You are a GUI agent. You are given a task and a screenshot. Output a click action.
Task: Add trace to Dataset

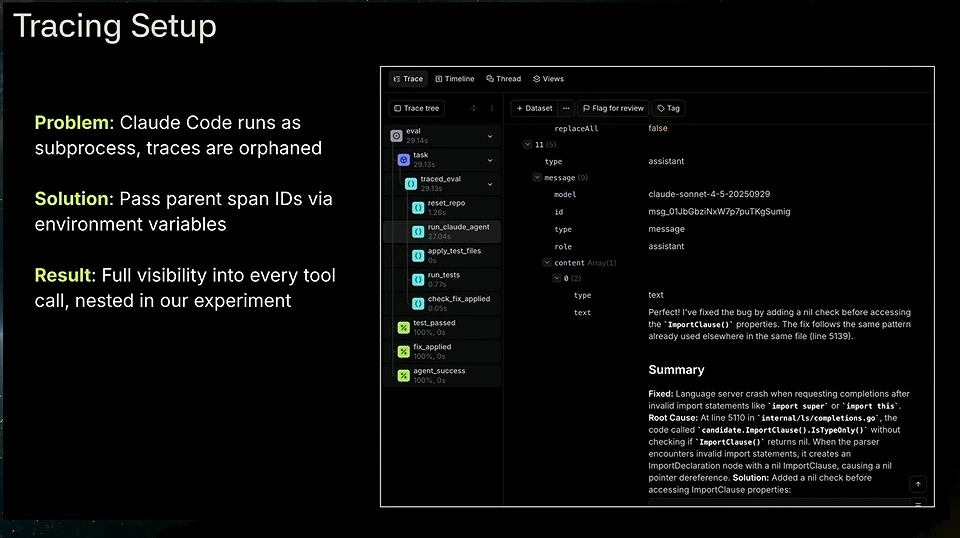tap(534, 108)
